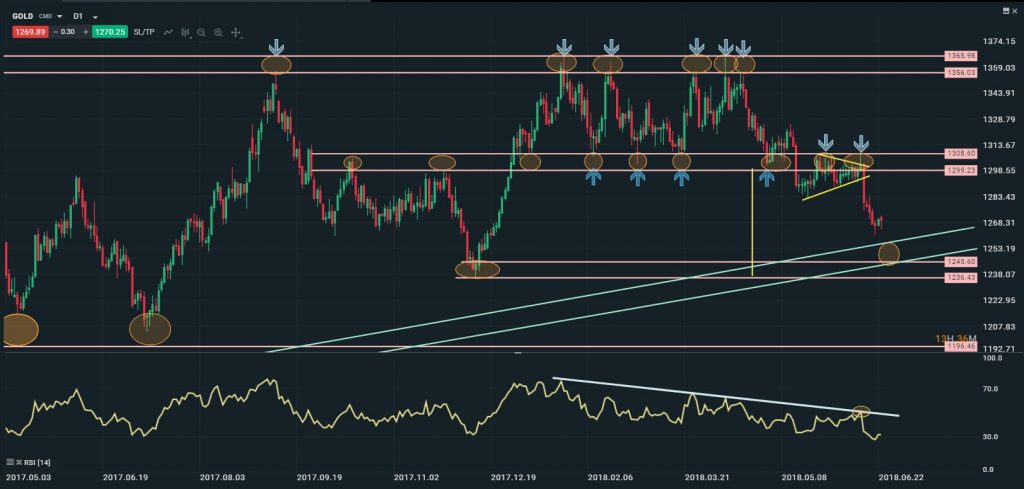Click the detach chart window icon

[1006, 11]
